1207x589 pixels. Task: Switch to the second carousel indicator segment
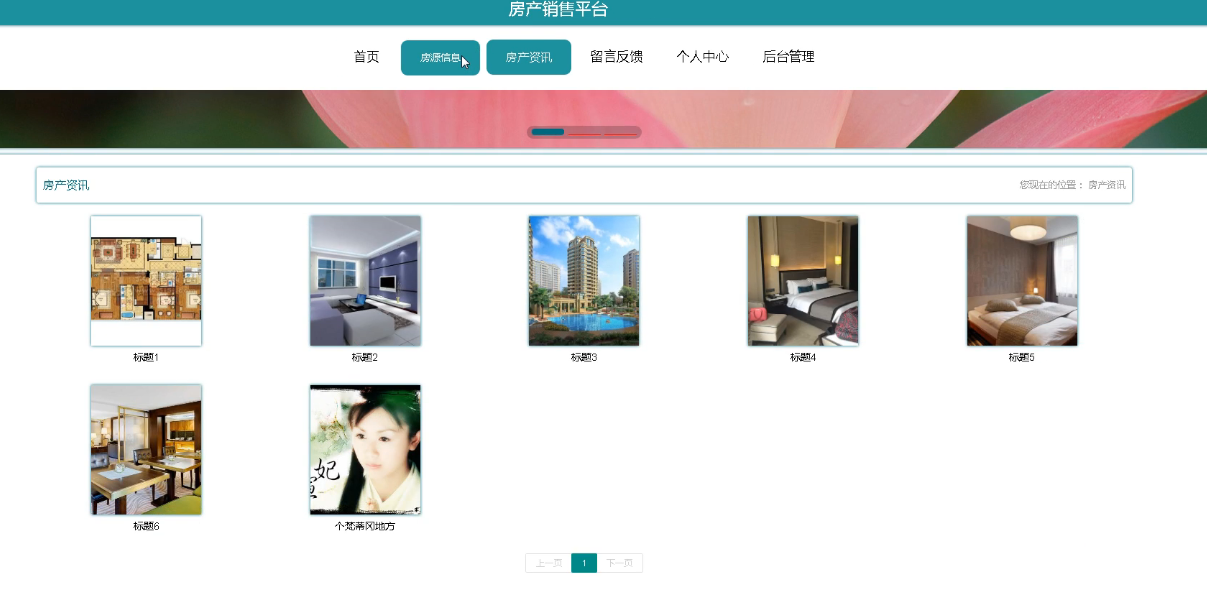coord(584,132)
